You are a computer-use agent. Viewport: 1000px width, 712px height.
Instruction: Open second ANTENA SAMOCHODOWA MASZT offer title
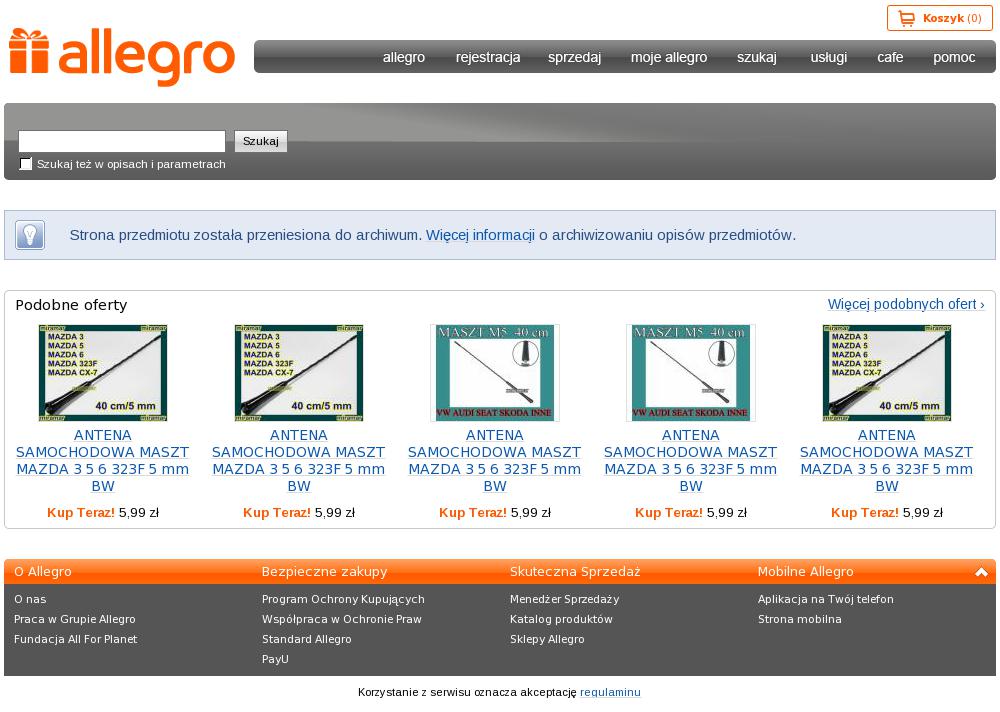pyautogui.click(x=298, y=461)
